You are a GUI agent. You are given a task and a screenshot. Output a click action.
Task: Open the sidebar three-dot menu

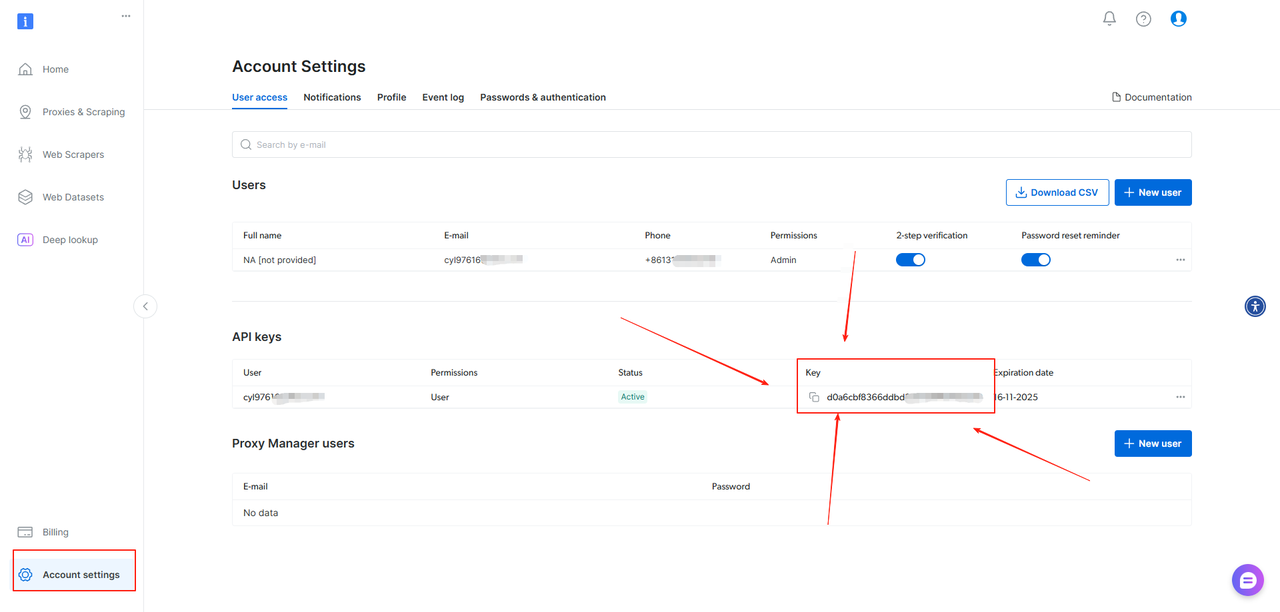(126, 16)
